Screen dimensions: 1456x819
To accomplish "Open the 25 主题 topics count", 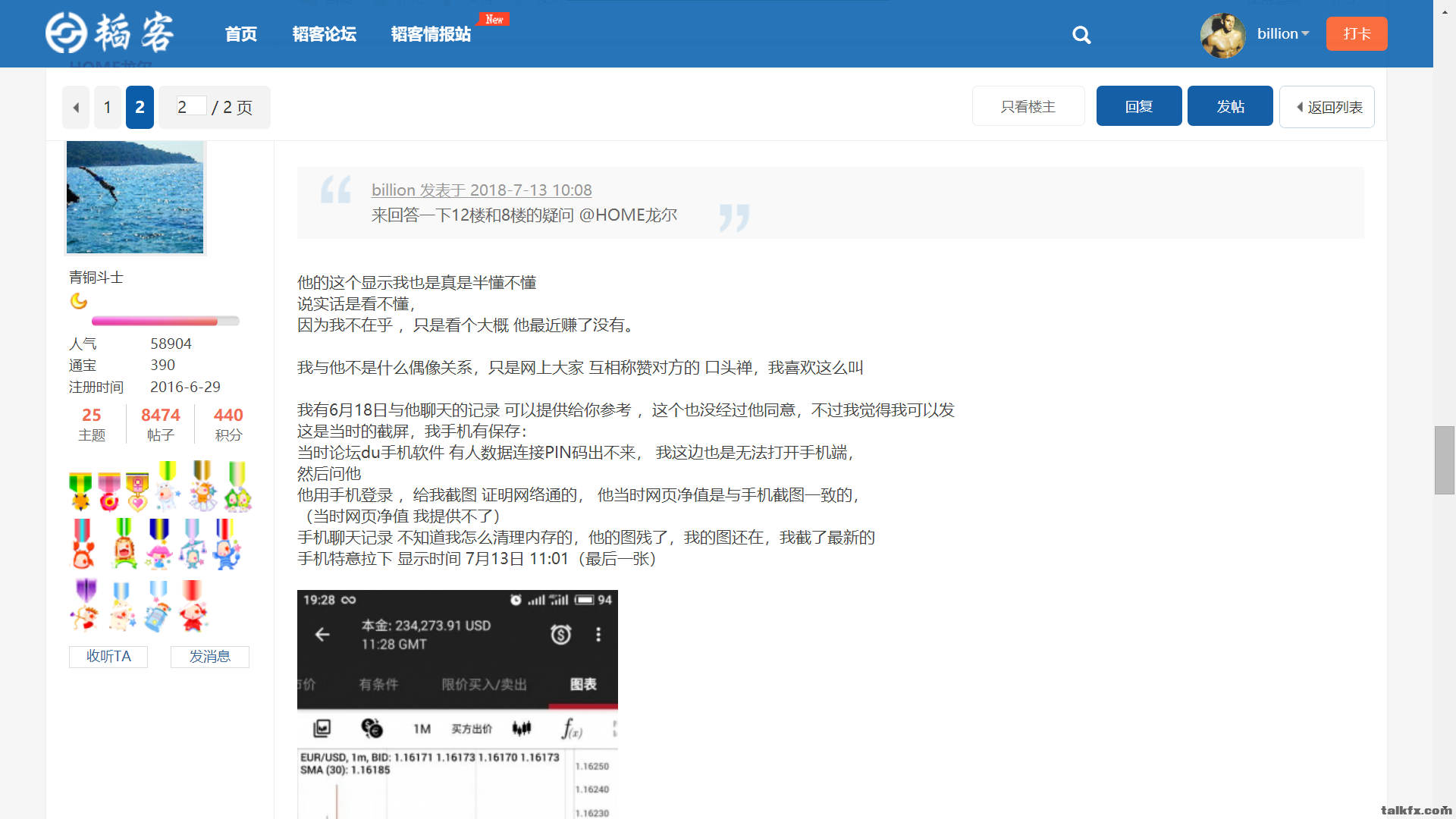I will pos(92,424).
